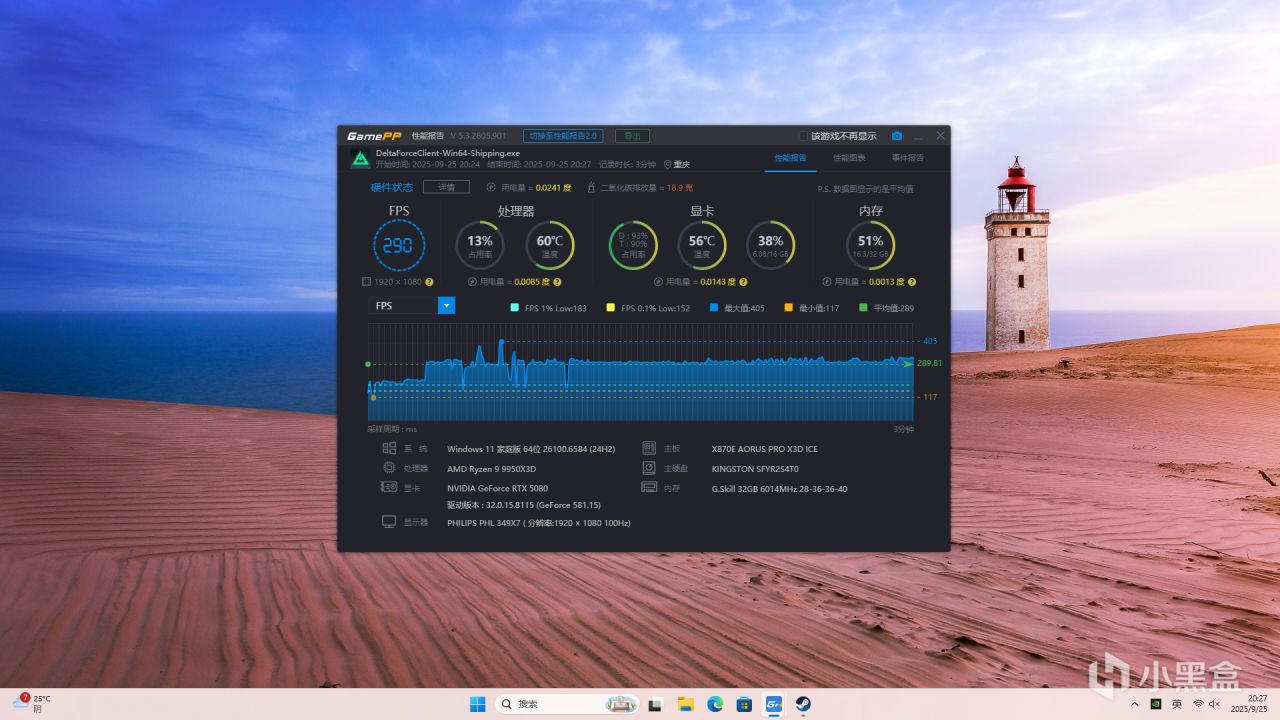
Task: Click the DeltaForceClient-Win64-Shipping.exe title
Action: (x=448, y=153)
